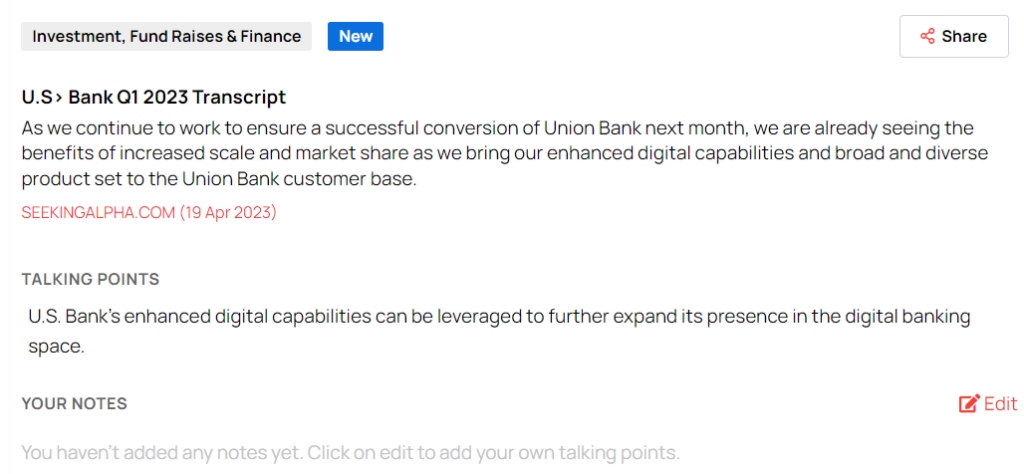Click the word 'space.' ending the talking point

tap(56, 345)
